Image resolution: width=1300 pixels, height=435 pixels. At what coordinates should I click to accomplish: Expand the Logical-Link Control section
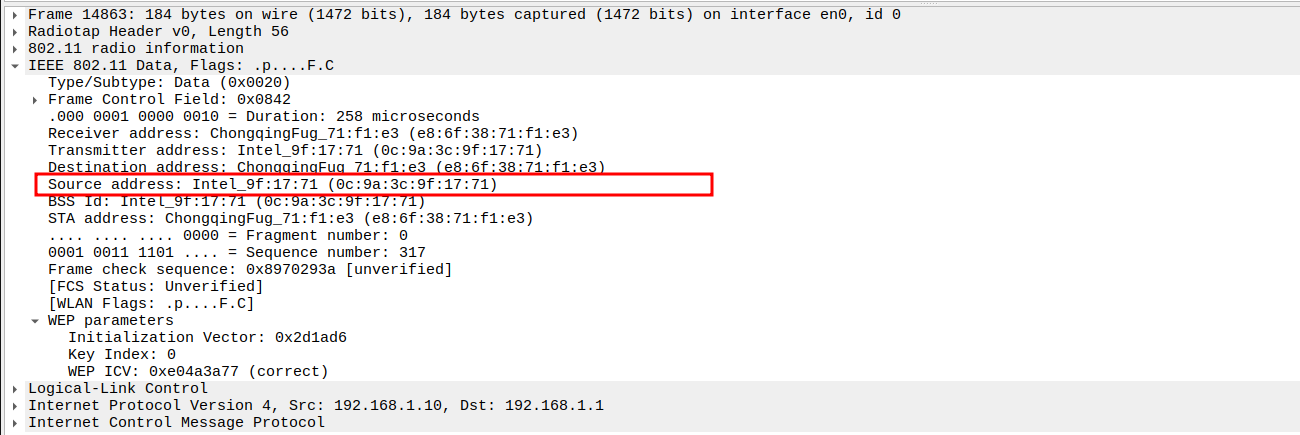pos(15,388)
